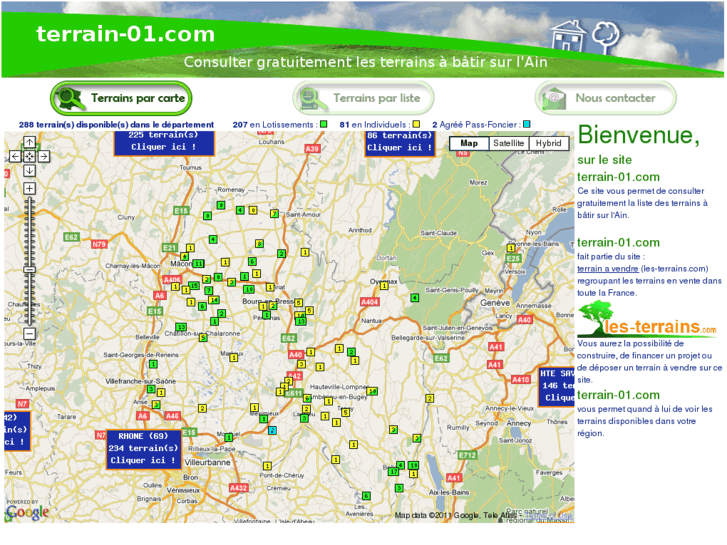Select green 13 marker above Châtillon-sur-Chalaronne

(181, 327)
